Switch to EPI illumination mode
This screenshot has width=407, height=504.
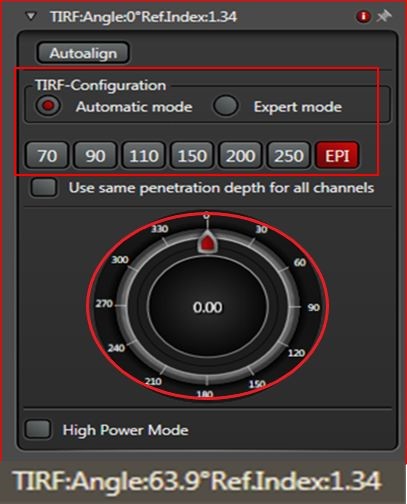(337, 155)
